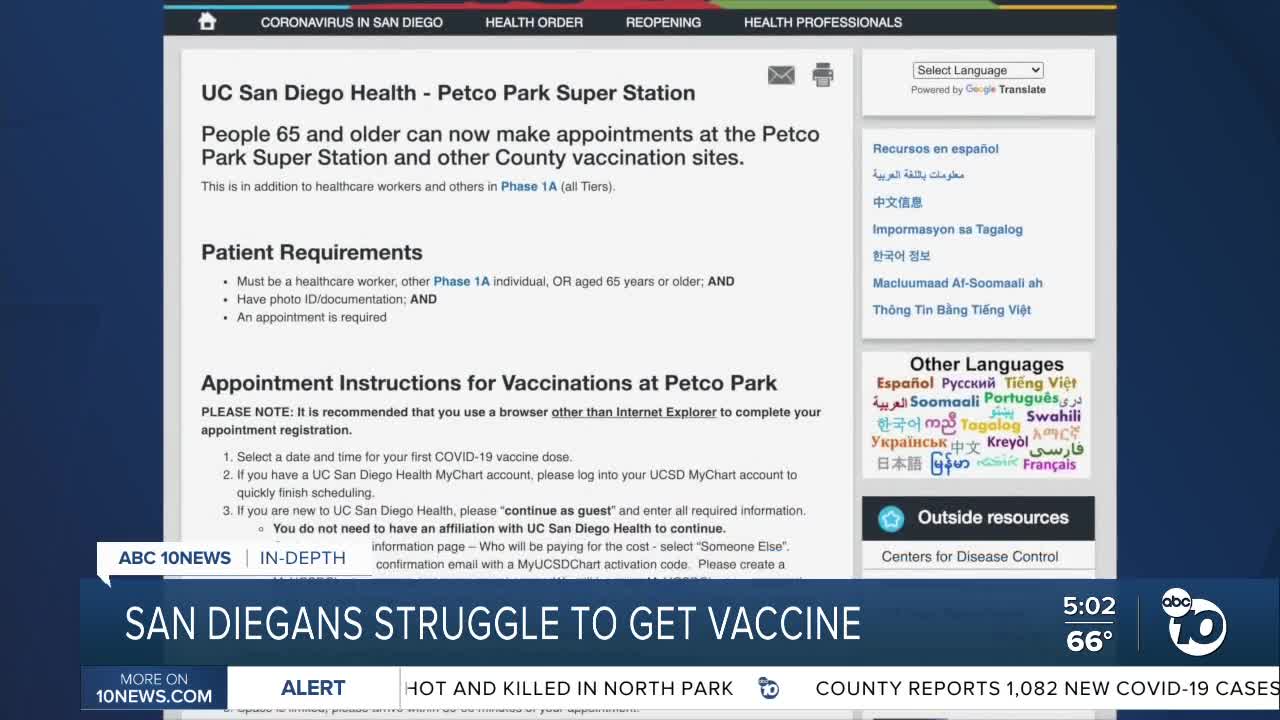Click the Google Translate attribution
This screenshot has height=720, width=1280.
click(978, 90)
